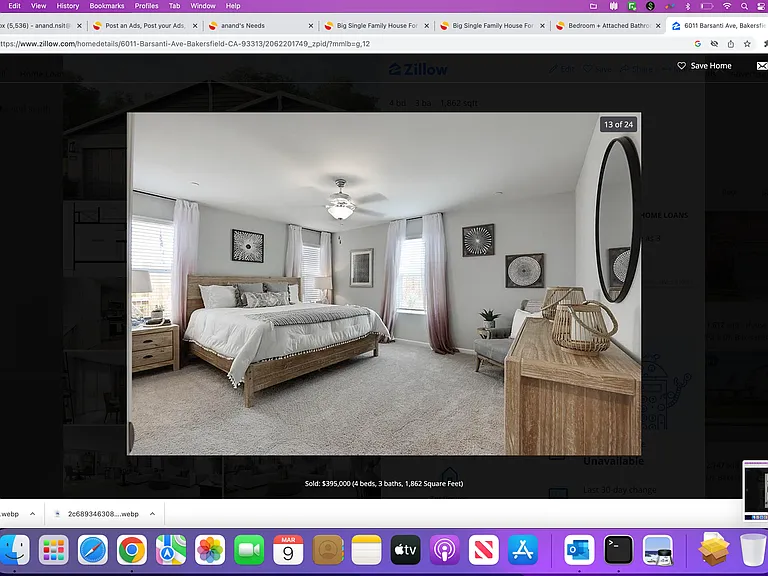The width and height of the screenshot is (768, 576).
Task: Open Preview app from the Dock
Action: [657, 550]
